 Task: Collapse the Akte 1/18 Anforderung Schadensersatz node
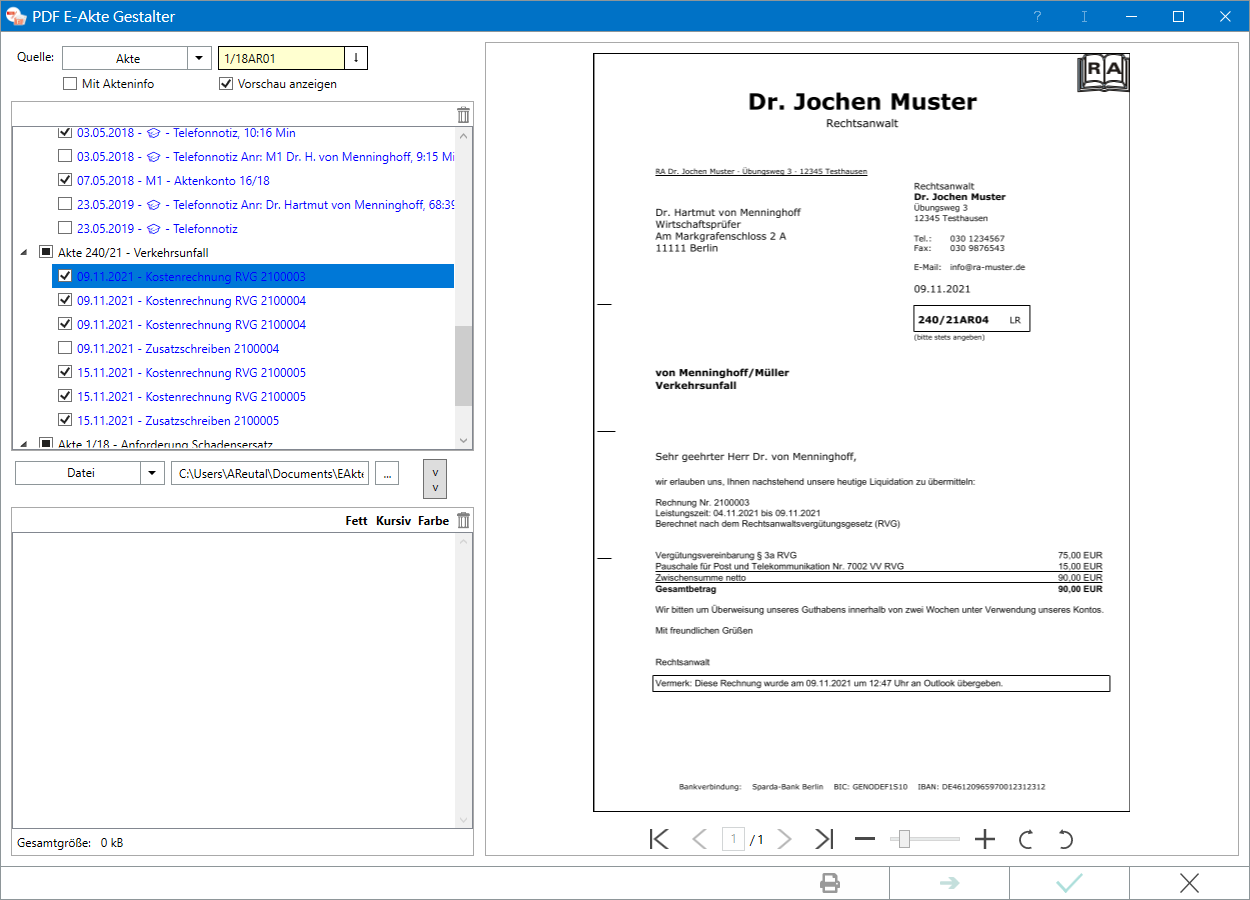click(23, 443)
